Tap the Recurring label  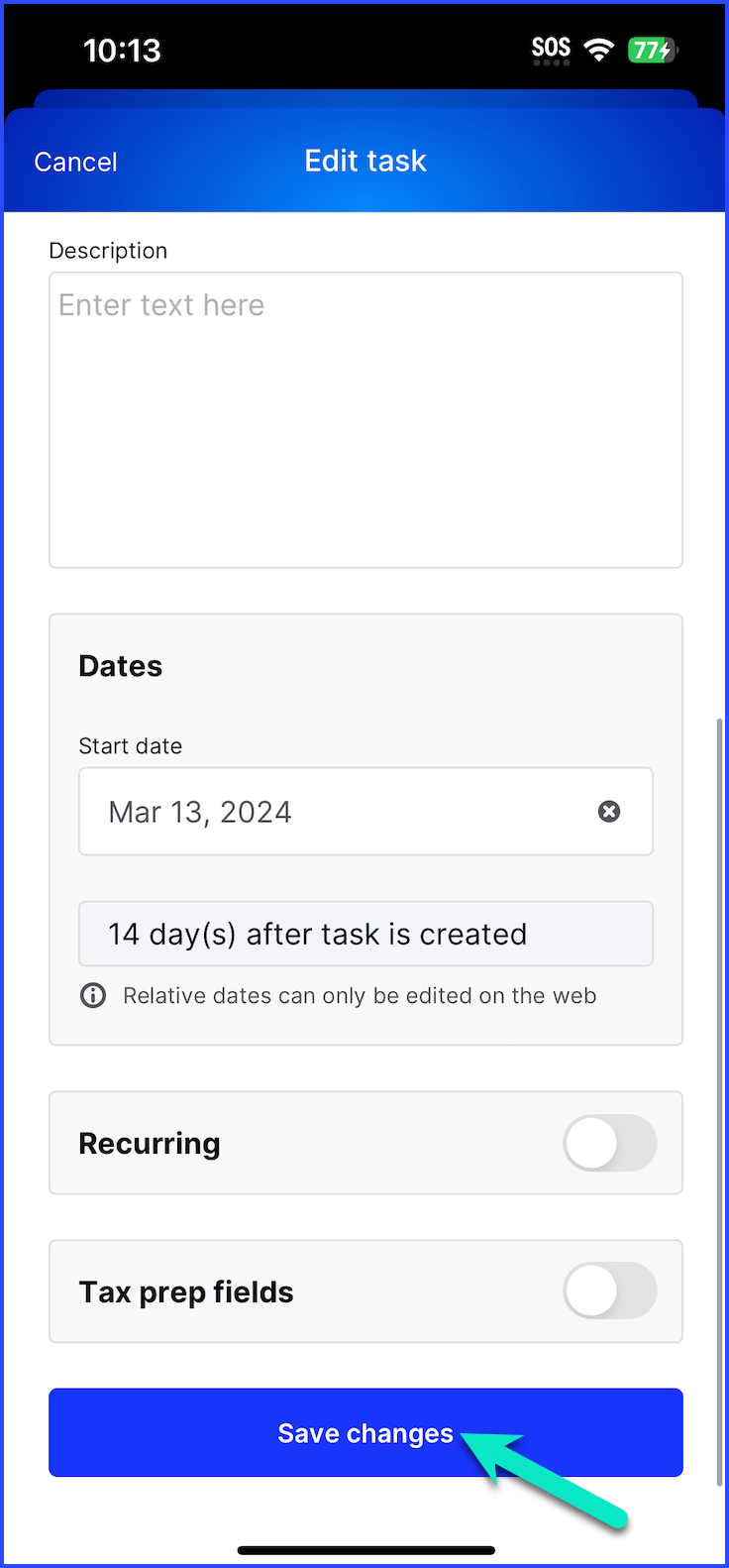(150, 1143)
